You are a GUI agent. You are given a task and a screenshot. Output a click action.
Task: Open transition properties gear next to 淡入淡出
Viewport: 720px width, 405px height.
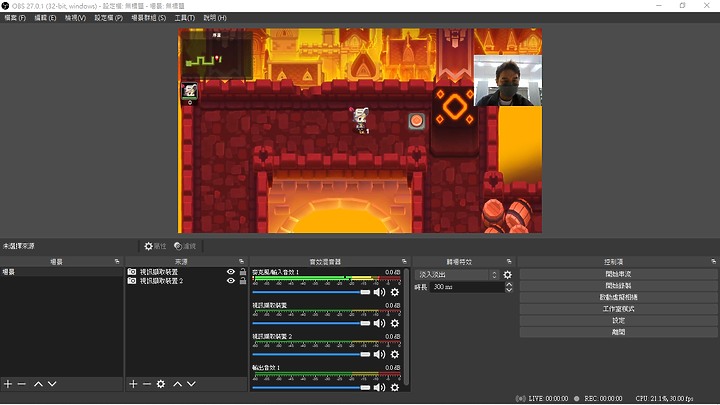pyautogui.click(x=507, y=275)
